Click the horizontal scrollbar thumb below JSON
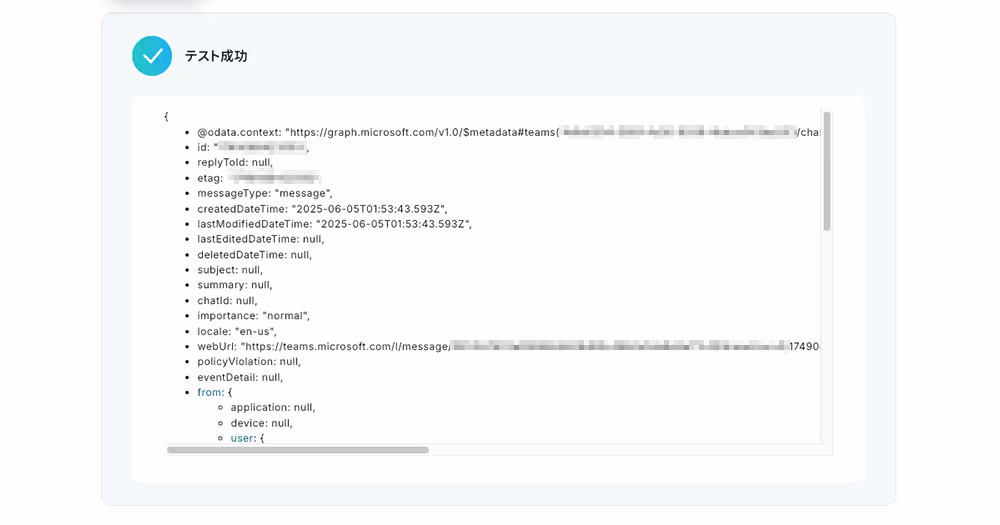The width and height of the screenshot is (1000, 525). [298, 450]
